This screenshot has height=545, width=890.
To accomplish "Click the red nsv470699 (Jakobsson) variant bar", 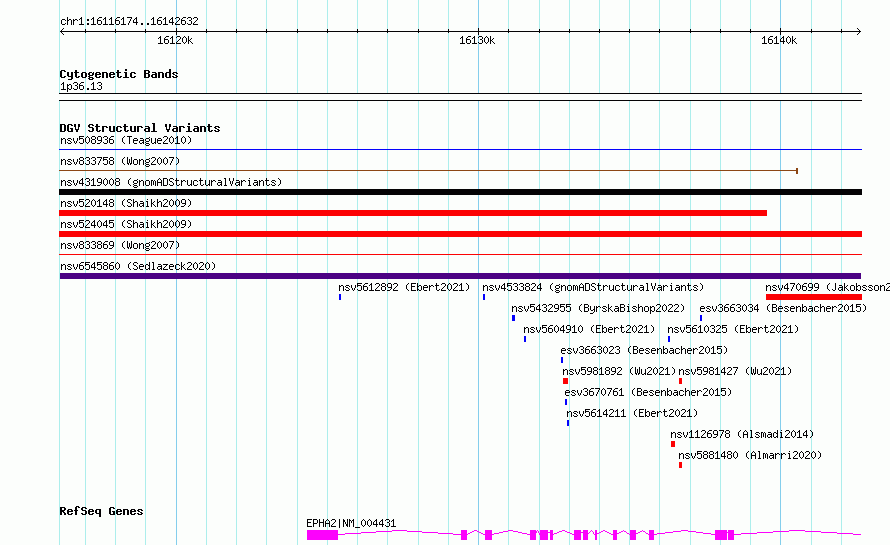I will [814, 297].
